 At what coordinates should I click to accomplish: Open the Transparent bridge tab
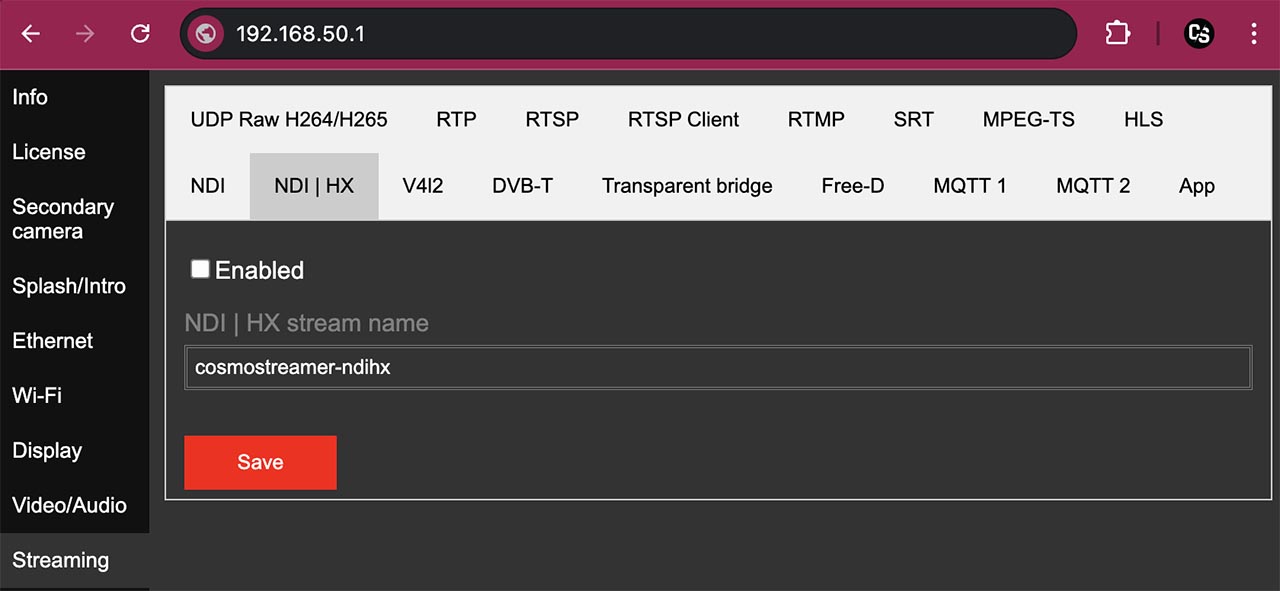[x=687, y=186]
